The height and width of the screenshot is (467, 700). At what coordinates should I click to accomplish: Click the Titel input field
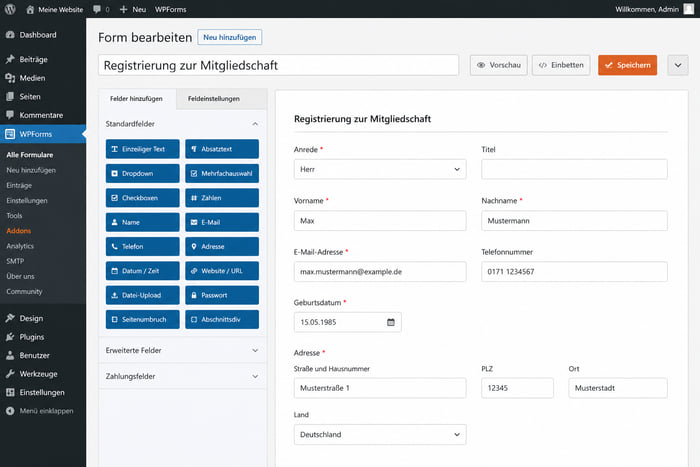point(574,169)
